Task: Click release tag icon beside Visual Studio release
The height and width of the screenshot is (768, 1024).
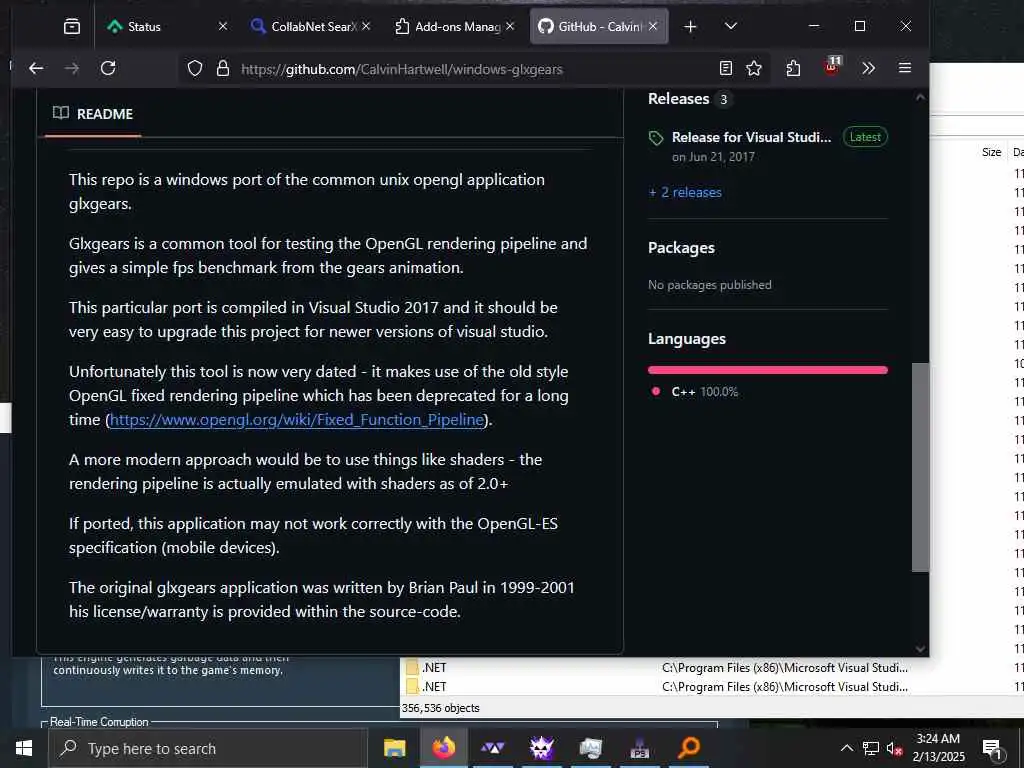Action: coord(656,138)
